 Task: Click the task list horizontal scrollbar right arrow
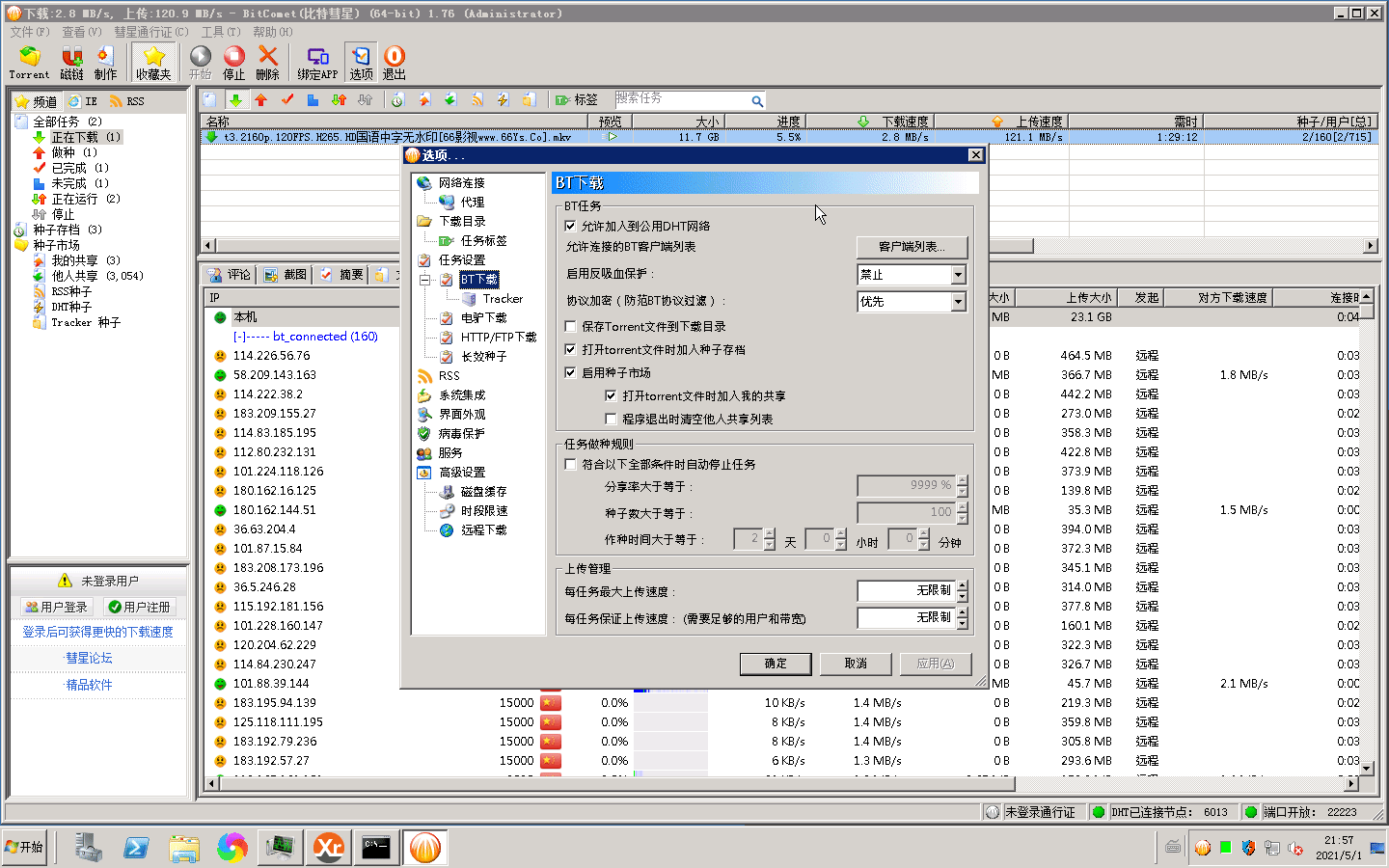click(x=1371, y=246)
